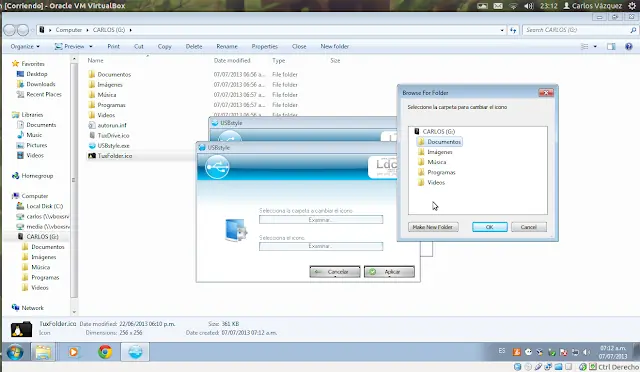Sort files by the Type column header
640x372 pixels.
[x=279, y=60]
